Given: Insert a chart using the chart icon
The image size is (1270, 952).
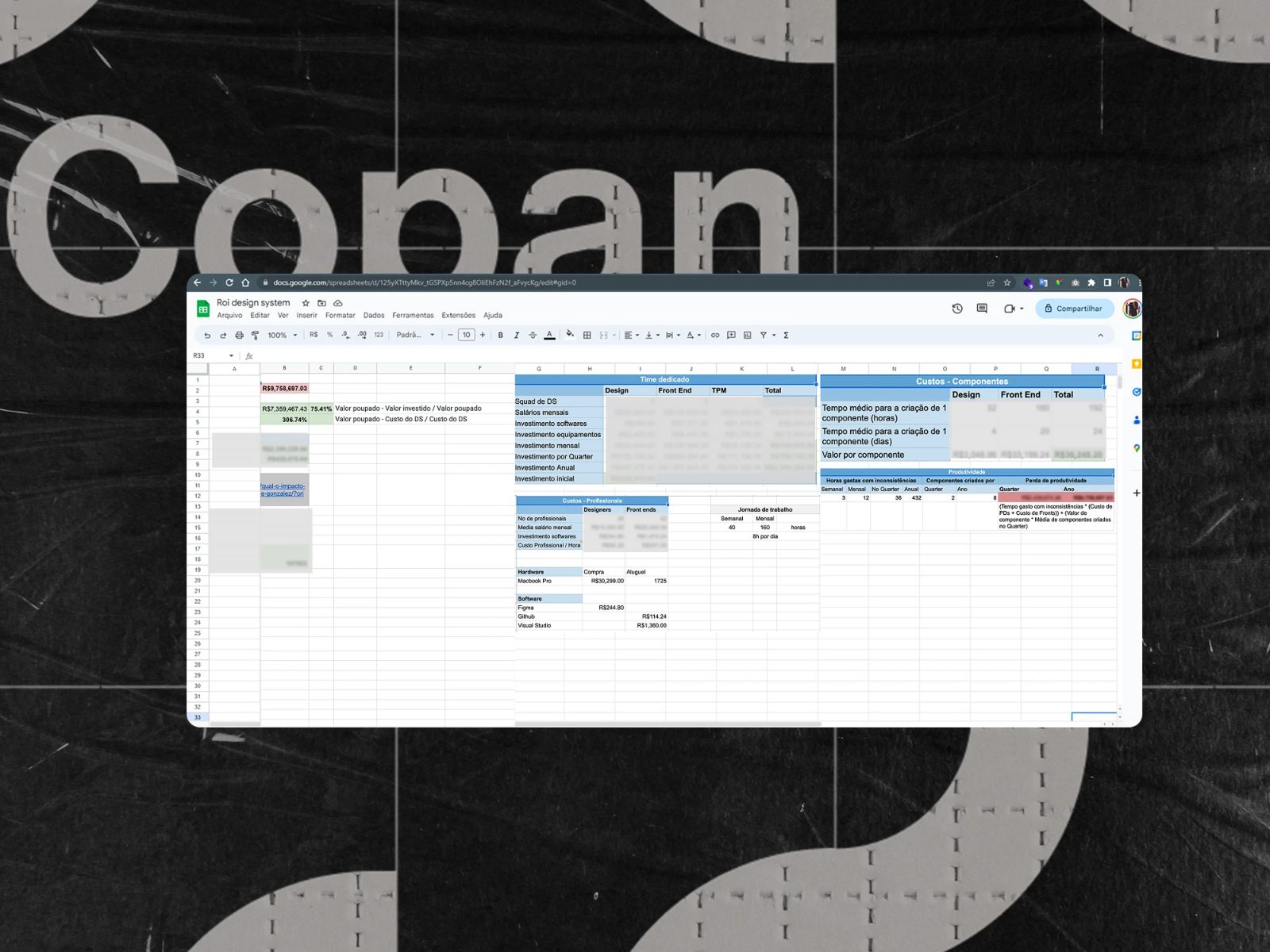Looking at the screenshot, I should tap(748, 336).
